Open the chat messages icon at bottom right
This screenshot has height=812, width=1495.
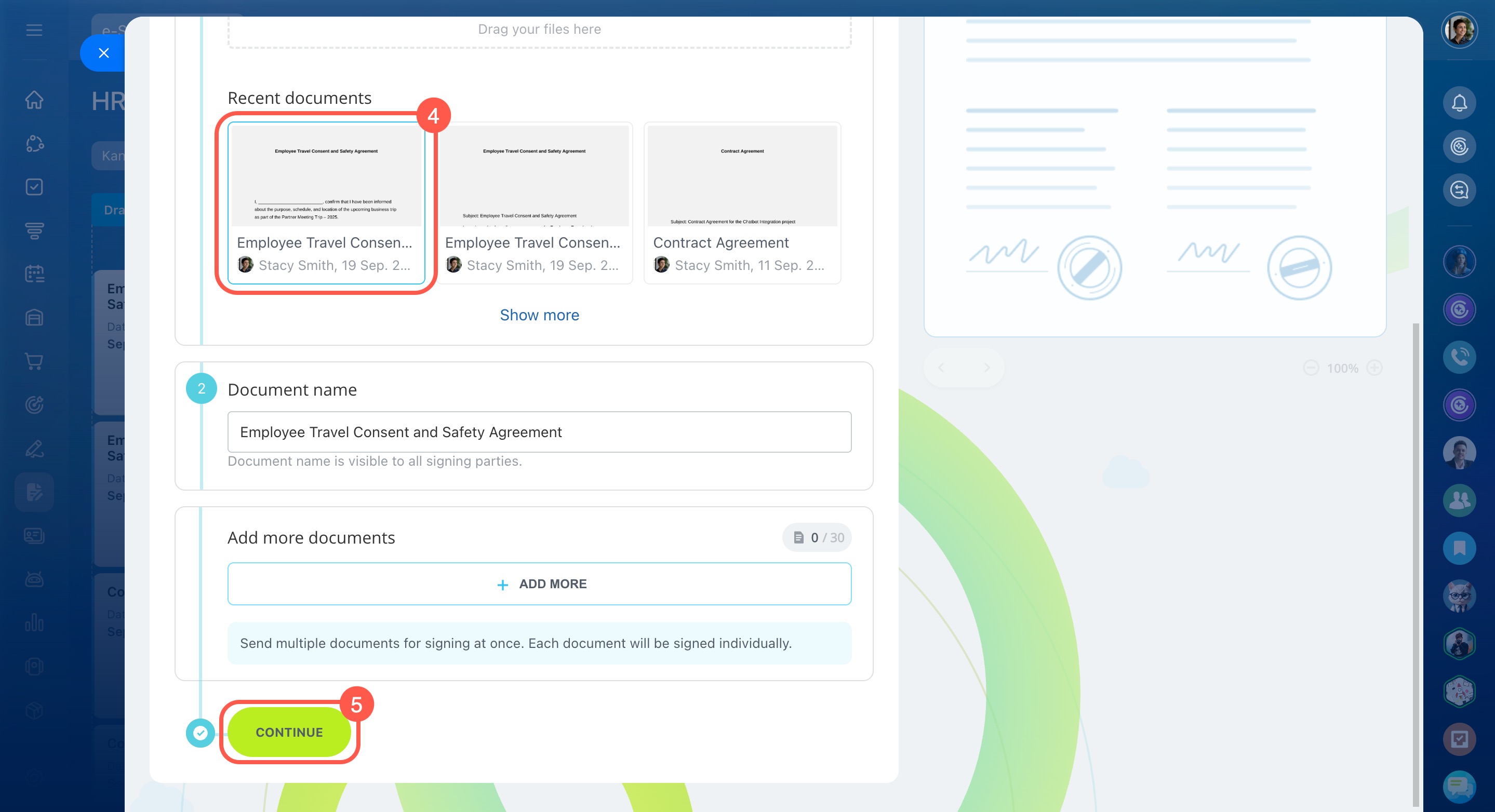click(x=1459, y=787)
